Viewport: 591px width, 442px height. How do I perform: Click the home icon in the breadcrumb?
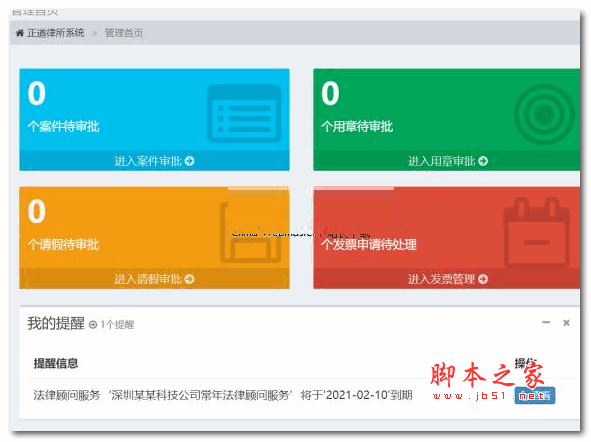[x=20, y=33]
